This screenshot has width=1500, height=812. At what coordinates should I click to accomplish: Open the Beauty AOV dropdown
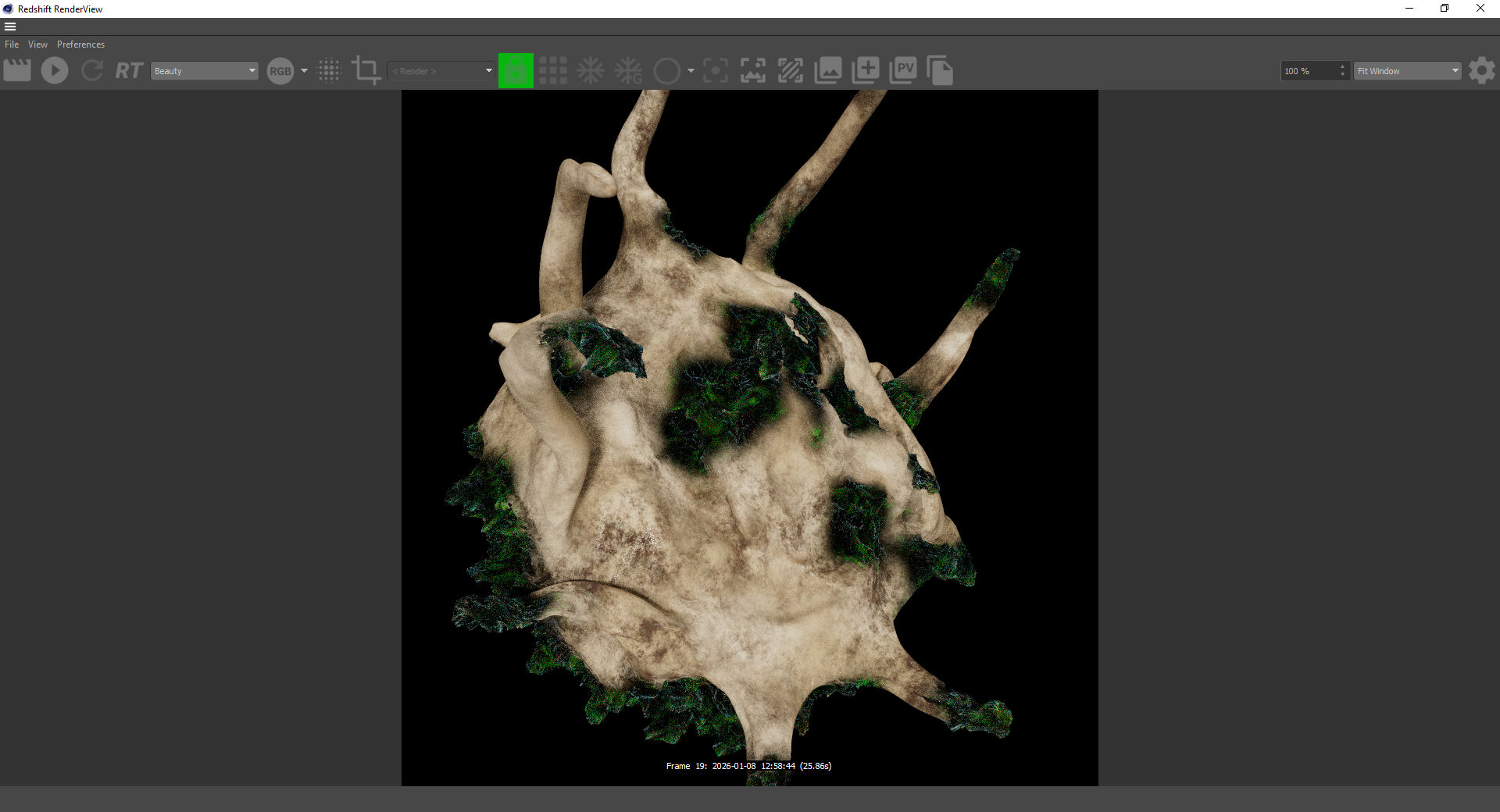click(205, 71)
